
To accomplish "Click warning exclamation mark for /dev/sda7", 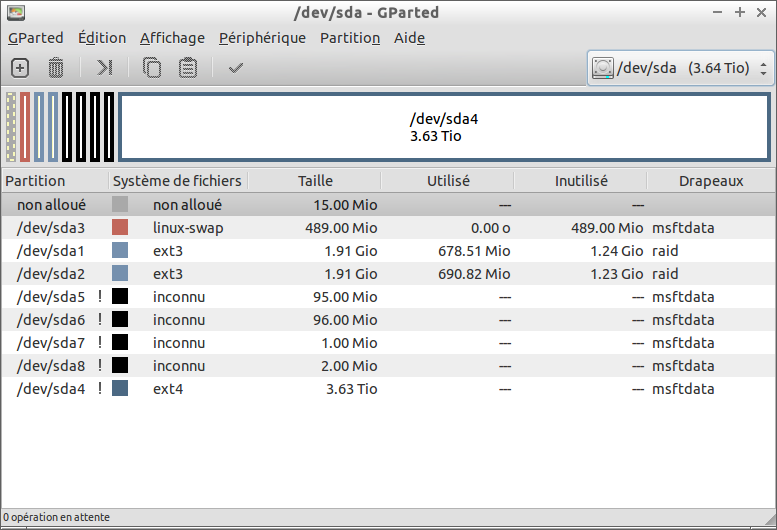I will click(x=100, y=342).
